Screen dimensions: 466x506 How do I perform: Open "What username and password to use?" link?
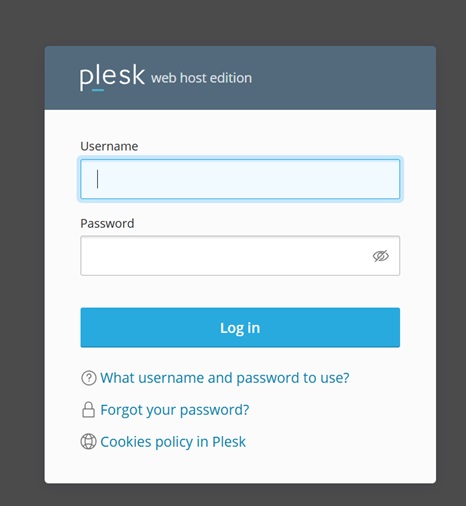click(x=225, y=378)
